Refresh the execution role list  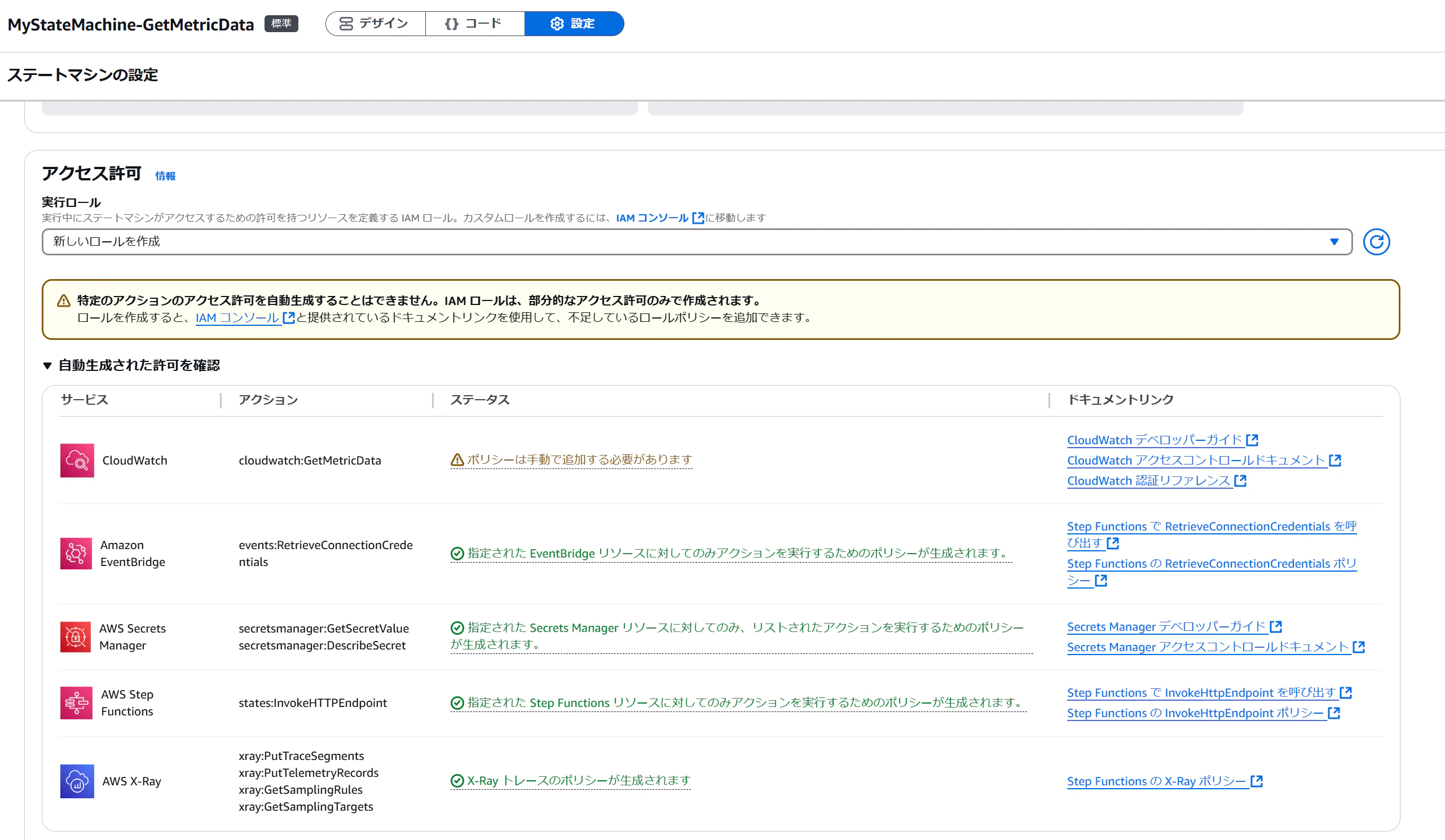click(1376, 242)
